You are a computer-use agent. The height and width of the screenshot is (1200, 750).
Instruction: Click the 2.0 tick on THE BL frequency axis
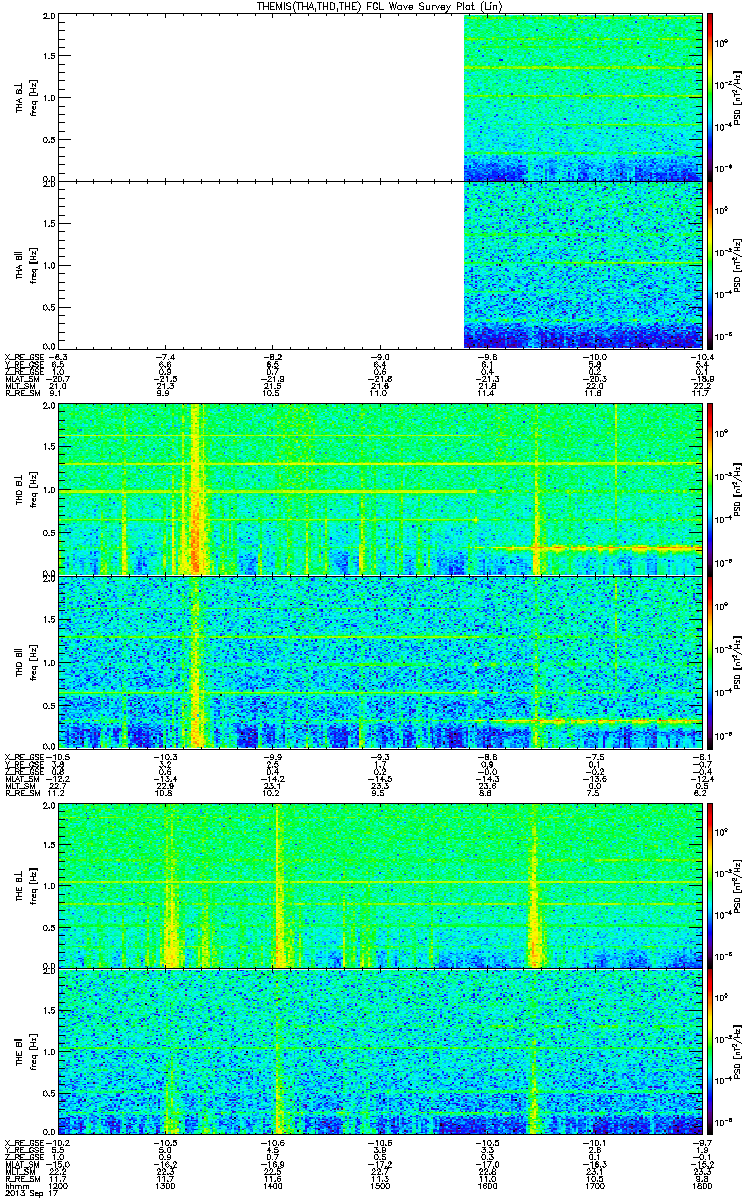coord(49,806)
